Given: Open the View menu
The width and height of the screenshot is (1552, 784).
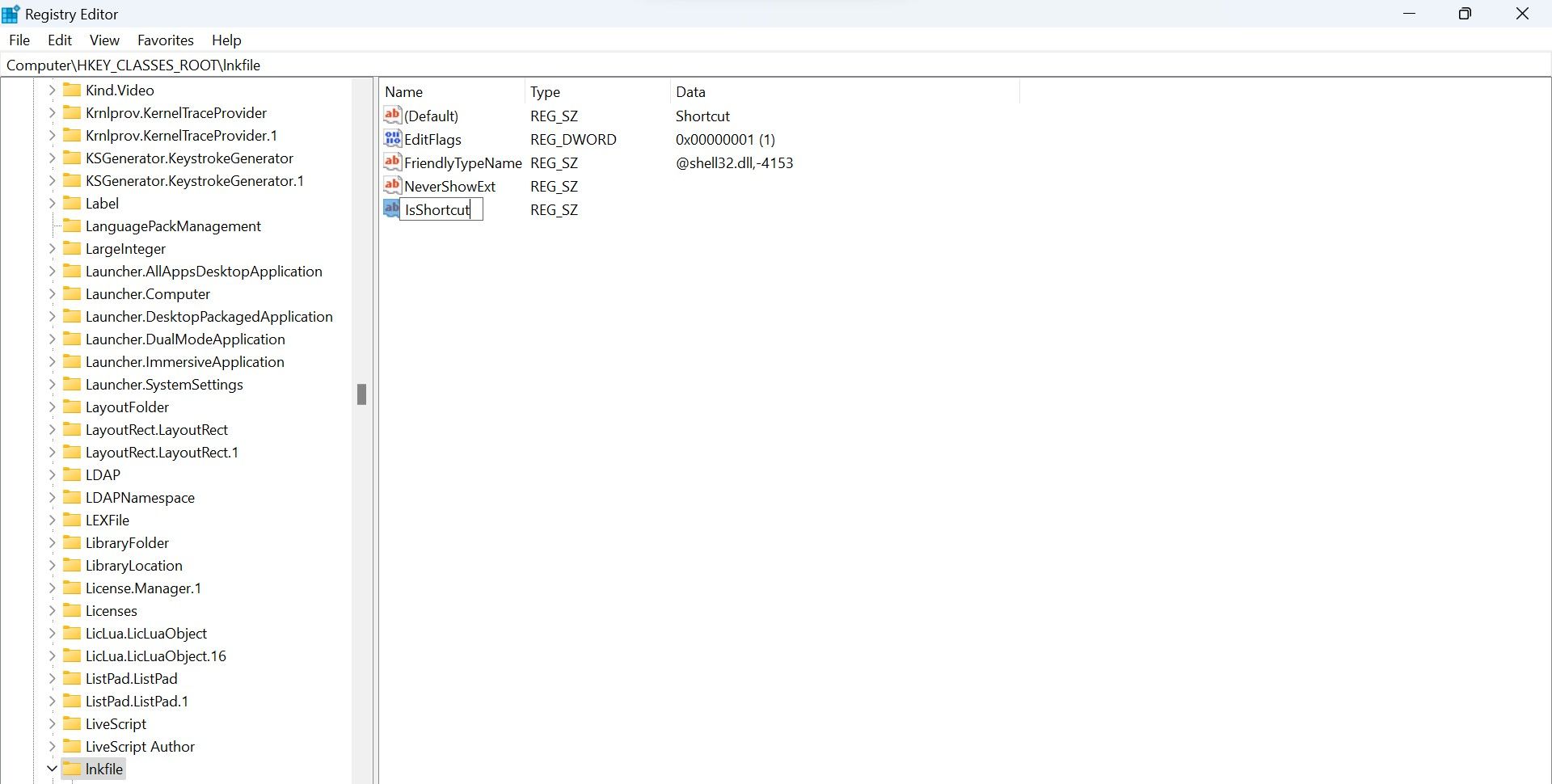Looking at the screenshot, I should pyautogui.click(x=104, y=40).
